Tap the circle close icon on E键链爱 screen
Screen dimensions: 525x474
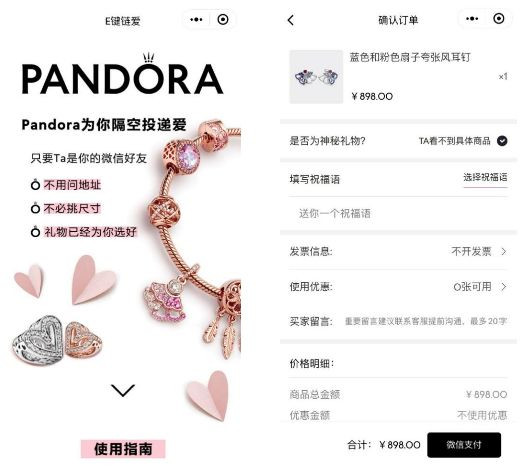coord(223,19)
